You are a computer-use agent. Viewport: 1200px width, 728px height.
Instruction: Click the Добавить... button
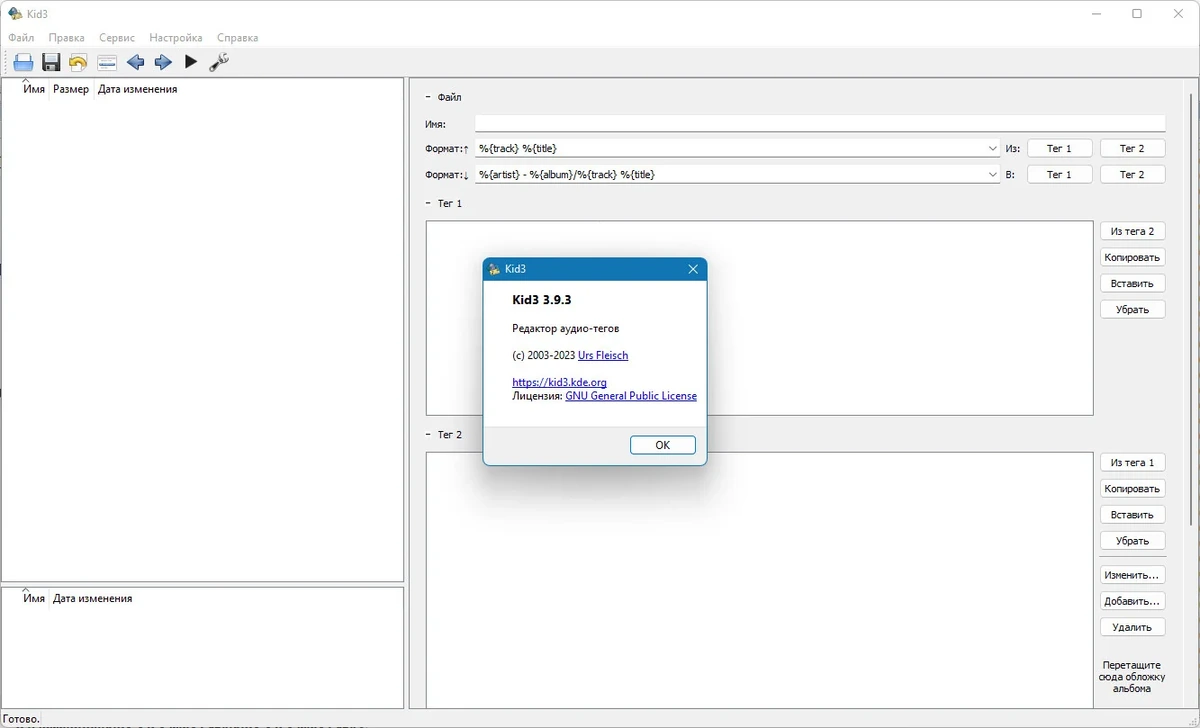1132,601
